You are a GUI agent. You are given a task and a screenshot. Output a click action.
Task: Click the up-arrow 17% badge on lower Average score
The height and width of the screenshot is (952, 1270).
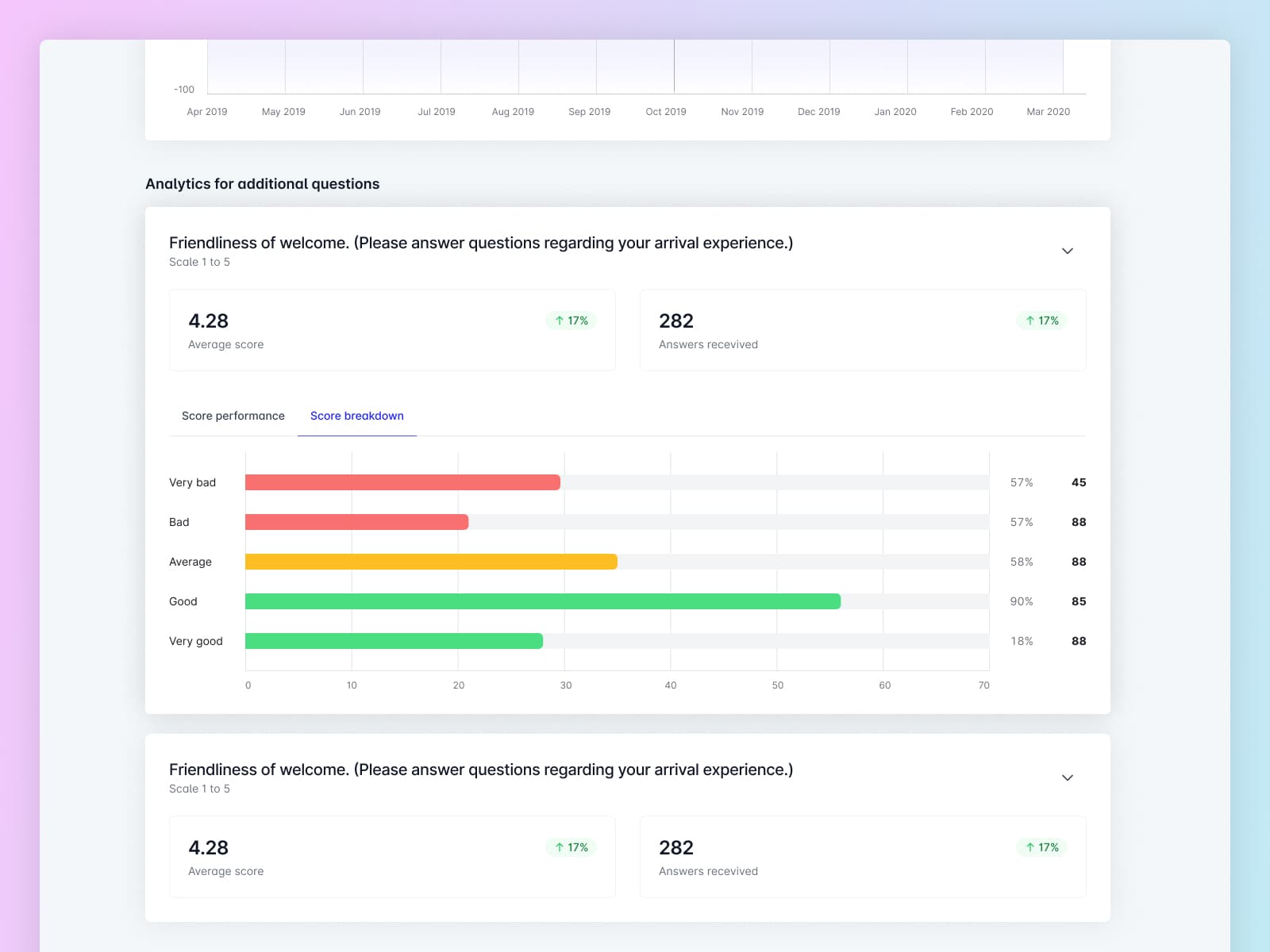click(571, 847)
